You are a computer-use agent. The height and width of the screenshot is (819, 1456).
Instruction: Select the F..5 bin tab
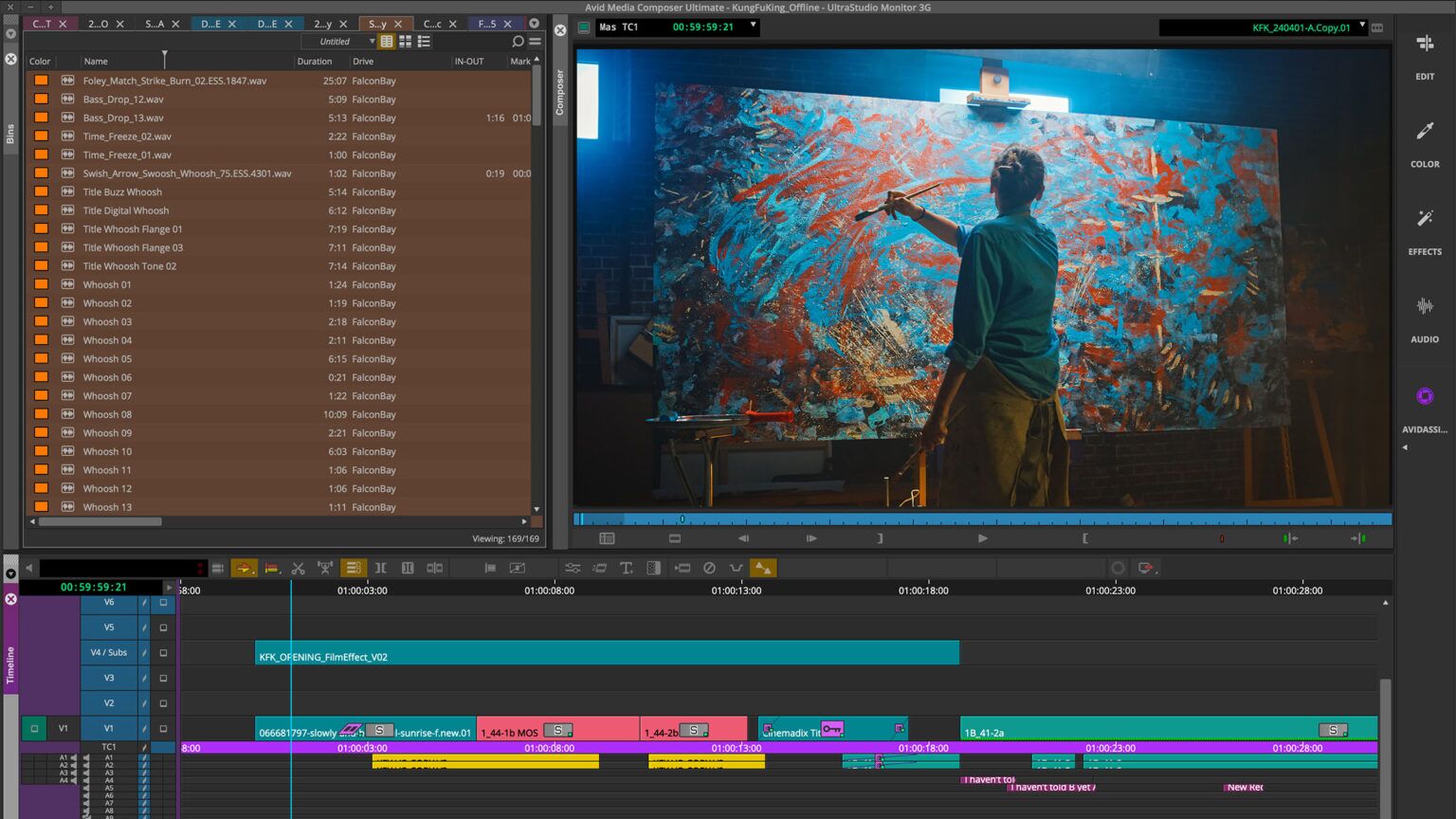[x=487, y=24]
